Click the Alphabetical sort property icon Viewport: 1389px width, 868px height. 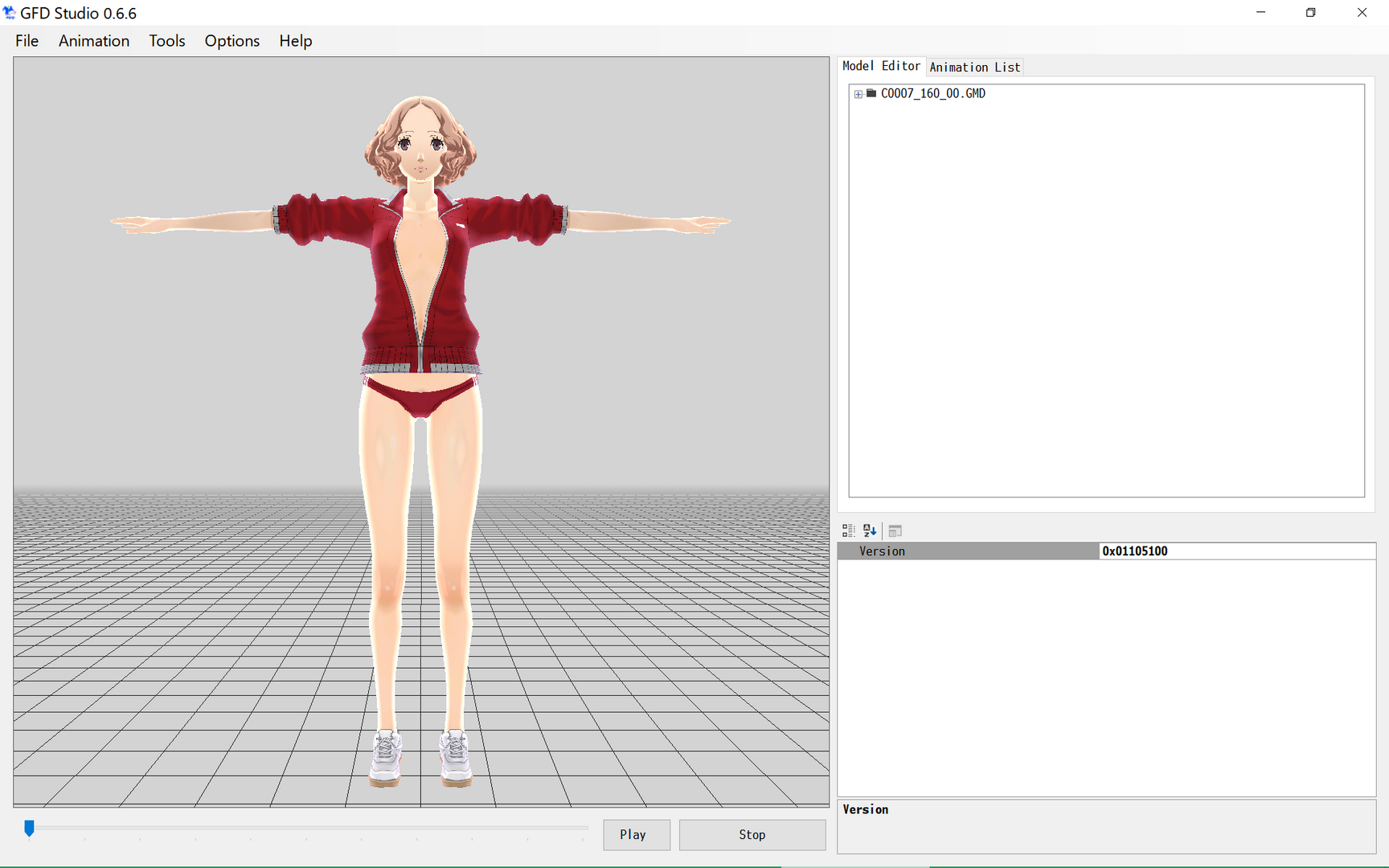click(870, 530)
